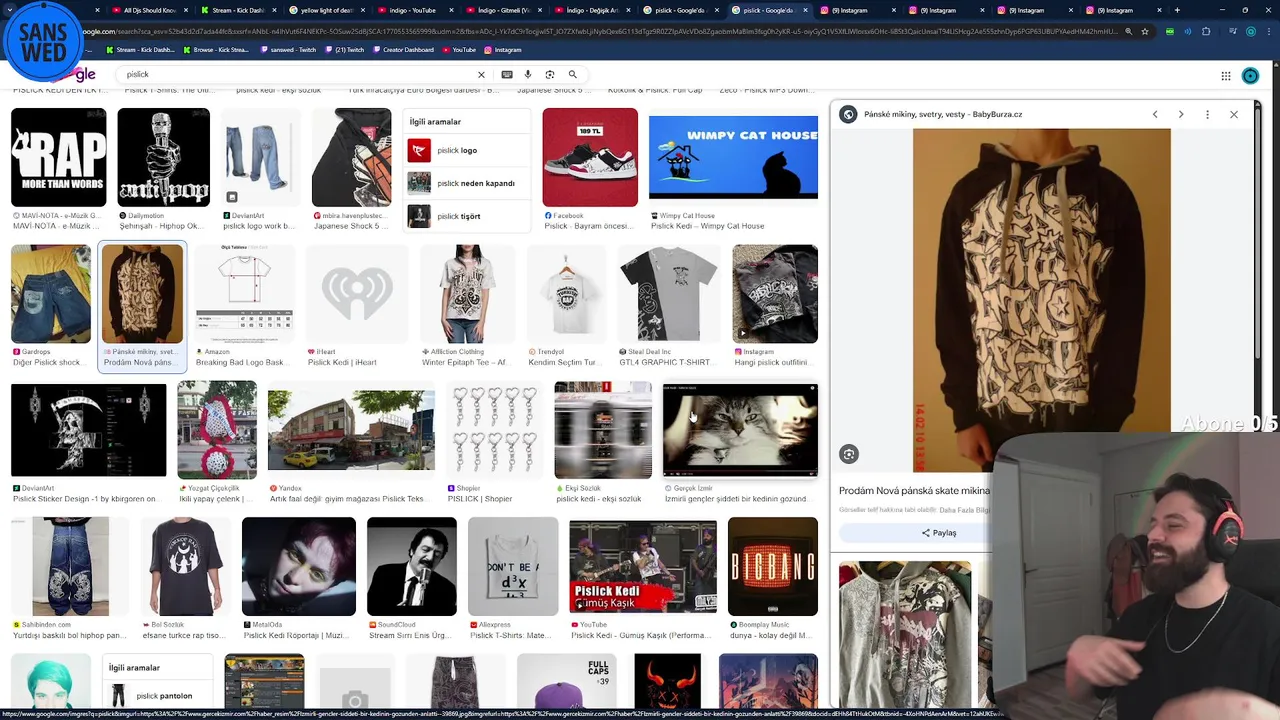
Task: Select related search 'pislick neden kapandı'
Action: pos(466,183)
